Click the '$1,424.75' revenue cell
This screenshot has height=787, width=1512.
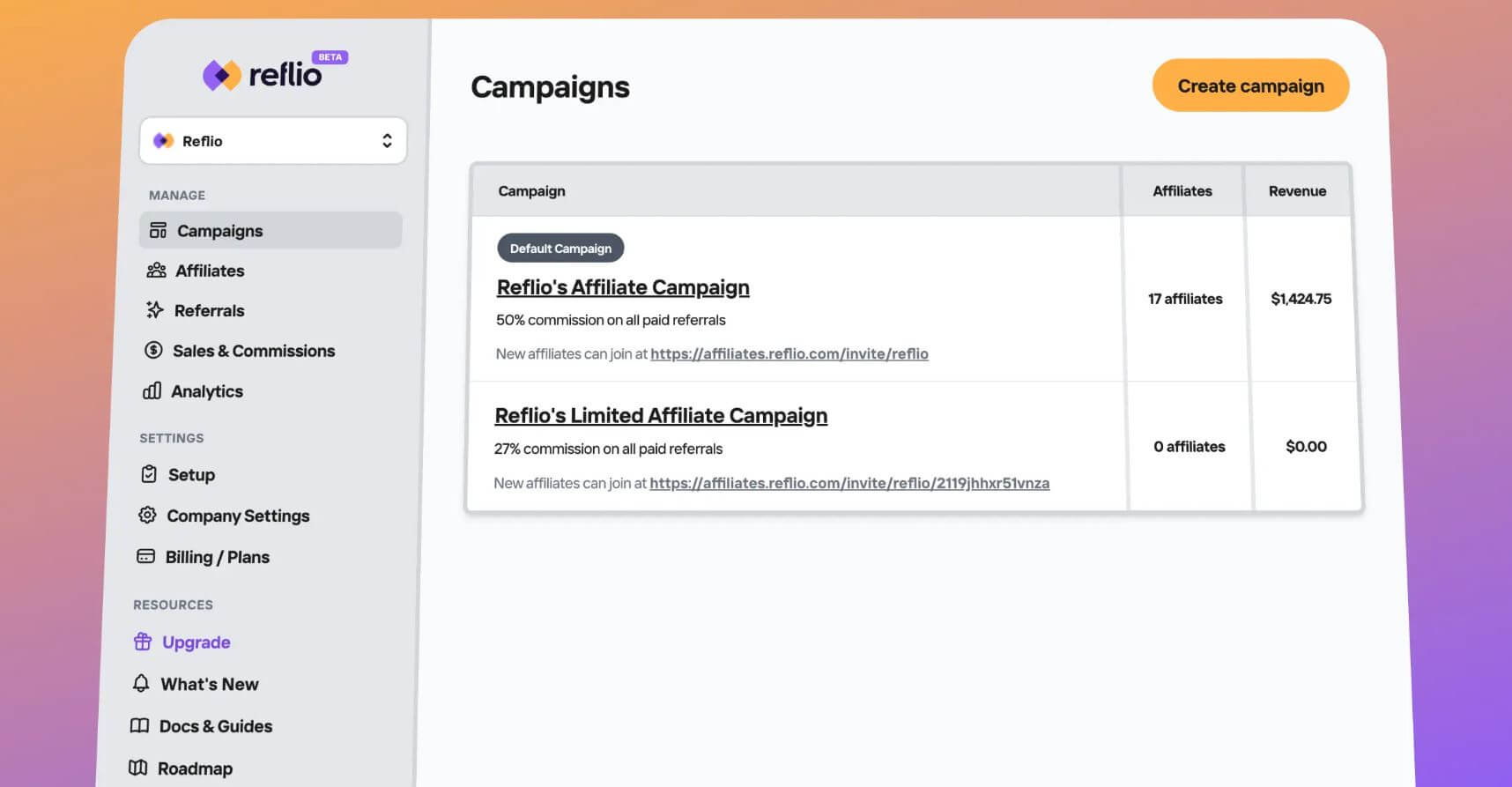(1301, 299)
